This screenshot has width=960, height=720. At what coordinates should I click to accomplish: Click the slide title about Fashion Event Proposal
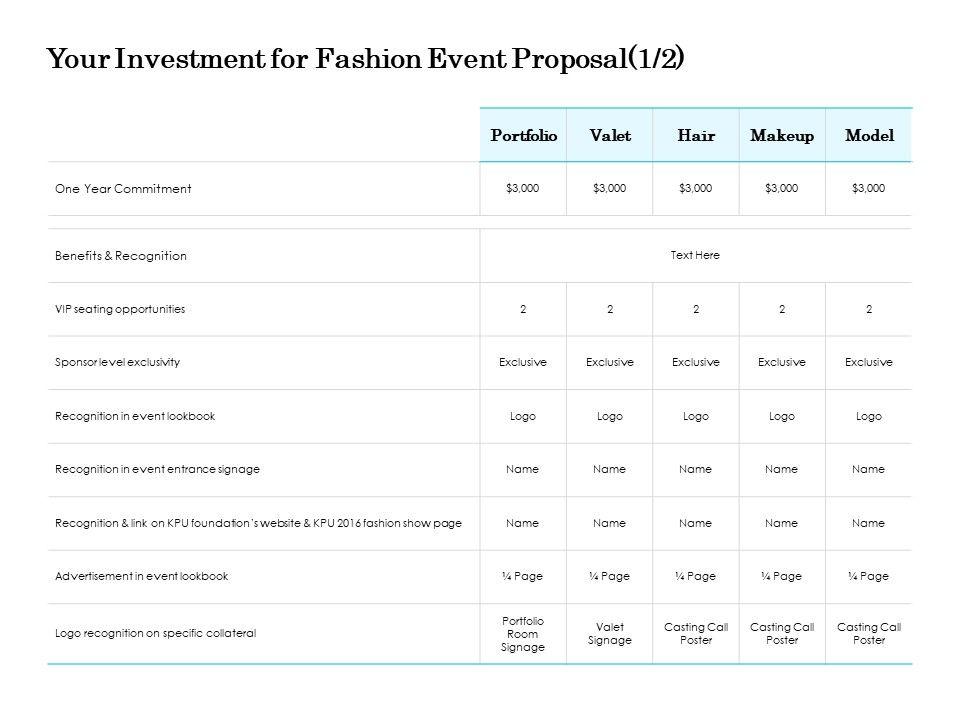pos(366,58)
